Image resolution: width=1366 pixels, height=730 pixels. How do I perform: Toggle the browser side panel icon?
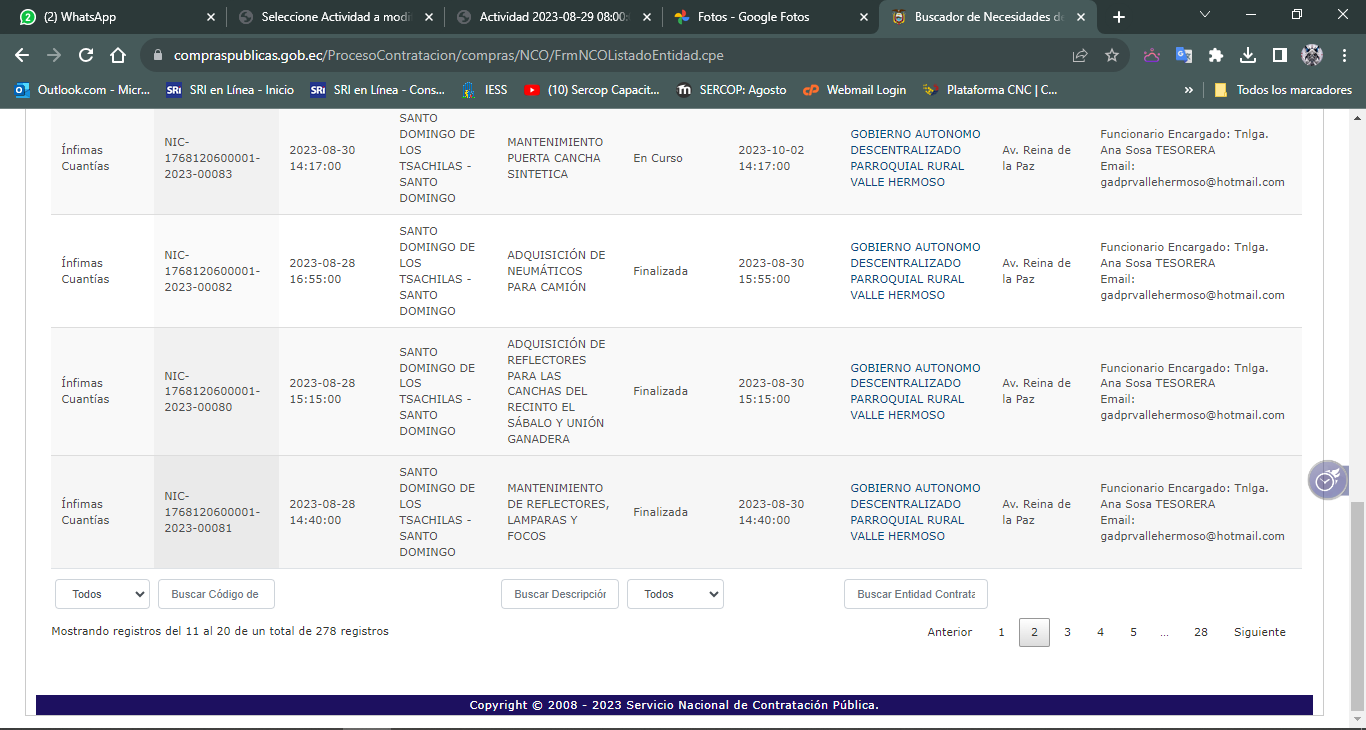(x=1280, y=55)
